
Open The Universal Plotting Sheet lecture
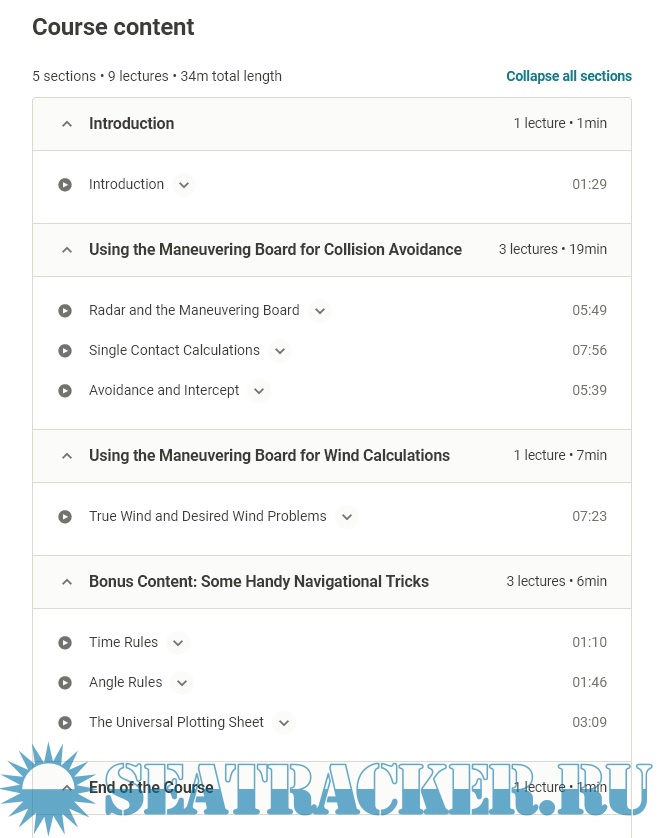coord(176,722)
